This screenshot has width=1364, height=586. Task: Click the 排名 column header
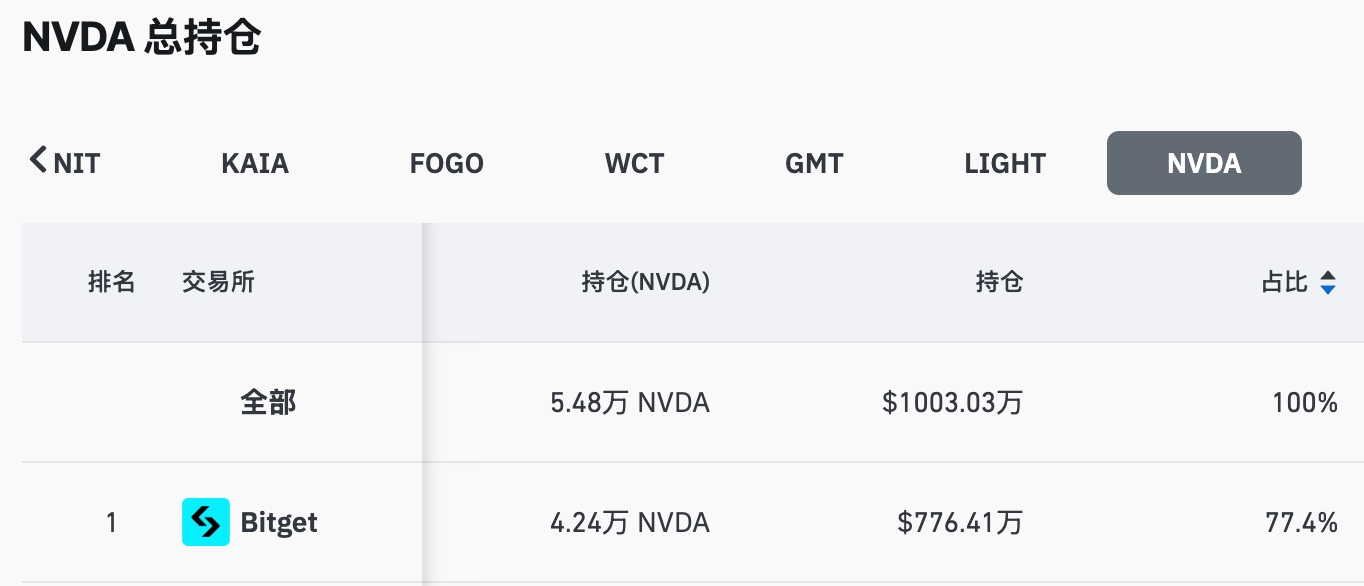111,282
